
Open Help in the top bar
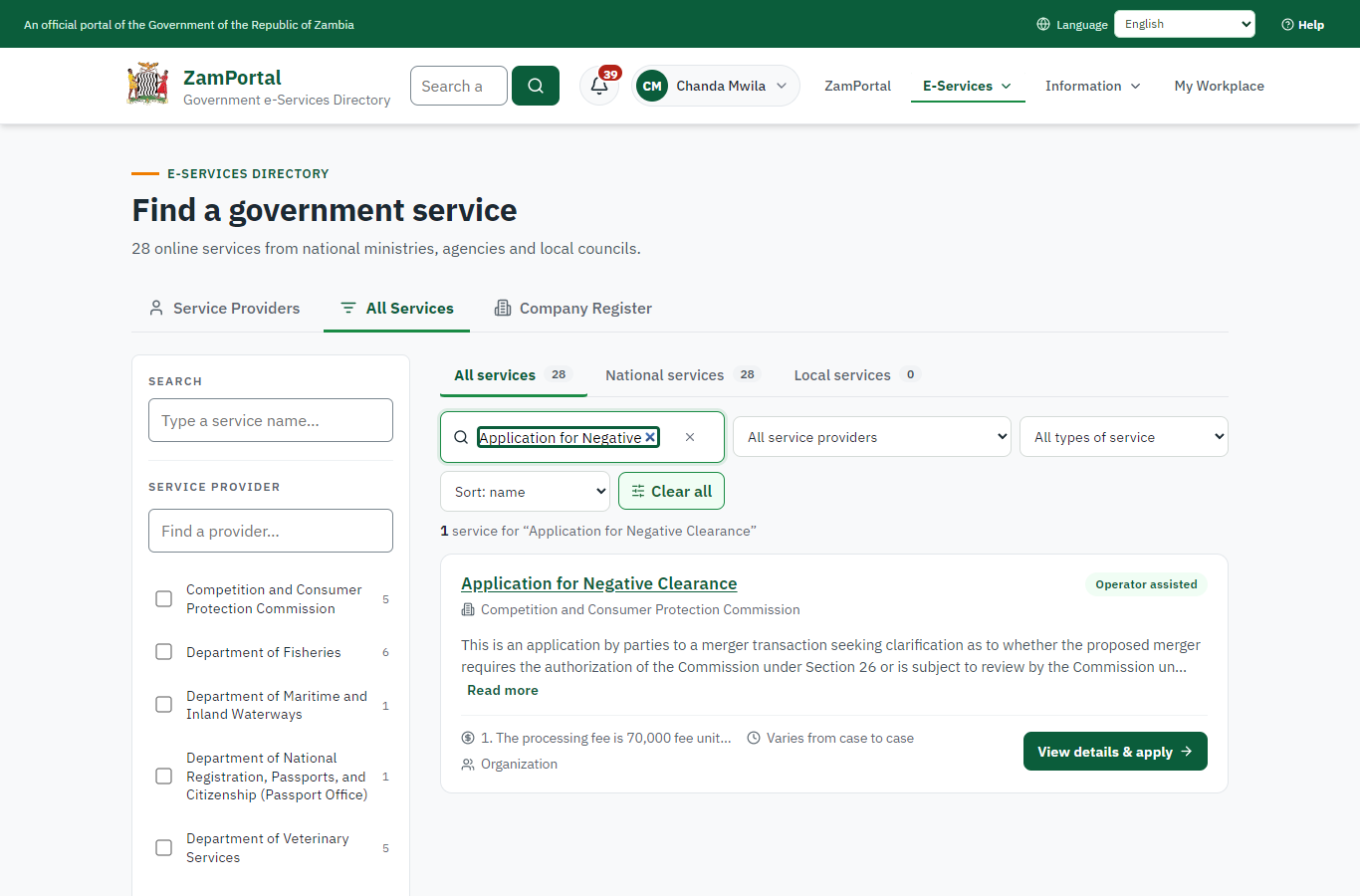pos(1302,24)
